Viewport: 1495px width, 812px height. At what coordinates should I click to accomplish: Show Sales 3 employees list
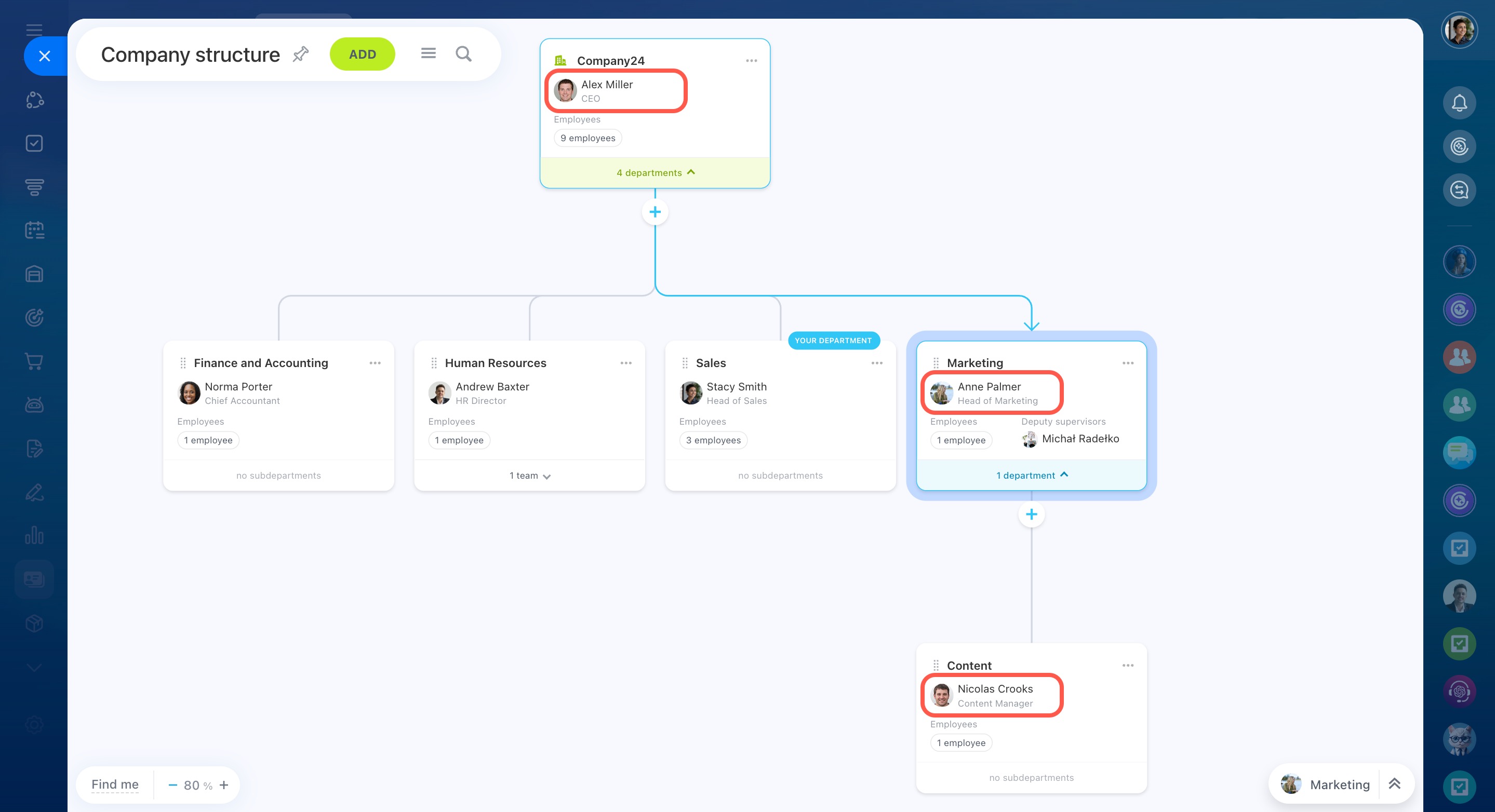point(713,440)
